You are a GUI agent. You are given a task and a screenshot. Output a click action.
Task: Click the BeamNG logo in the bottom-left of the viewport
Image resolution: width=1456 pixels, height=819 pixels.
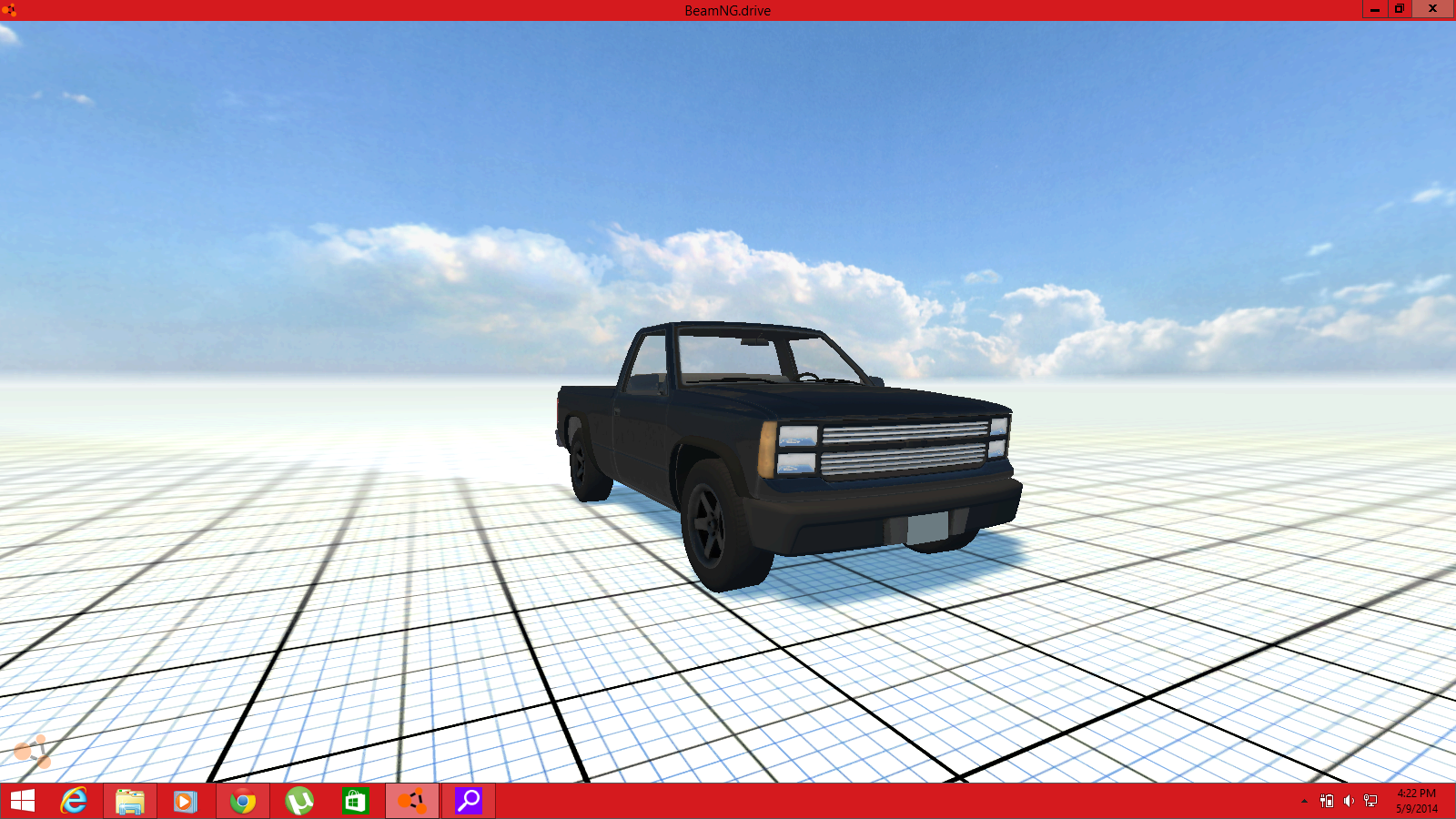pos(32,752)
